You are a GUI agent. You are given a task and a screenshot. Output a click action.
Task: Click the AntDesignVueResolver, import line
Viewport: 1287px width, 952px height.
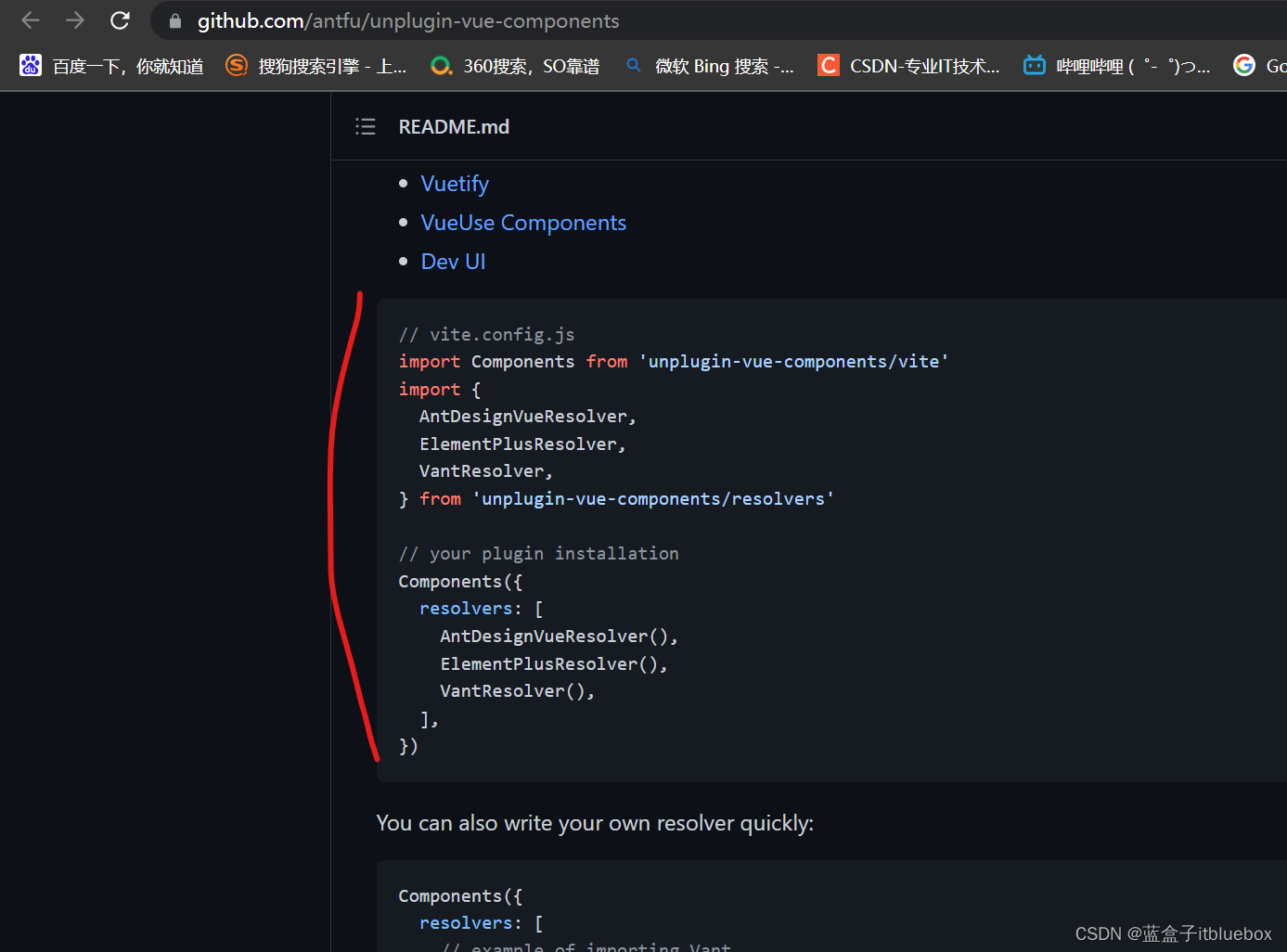(527, 417)
